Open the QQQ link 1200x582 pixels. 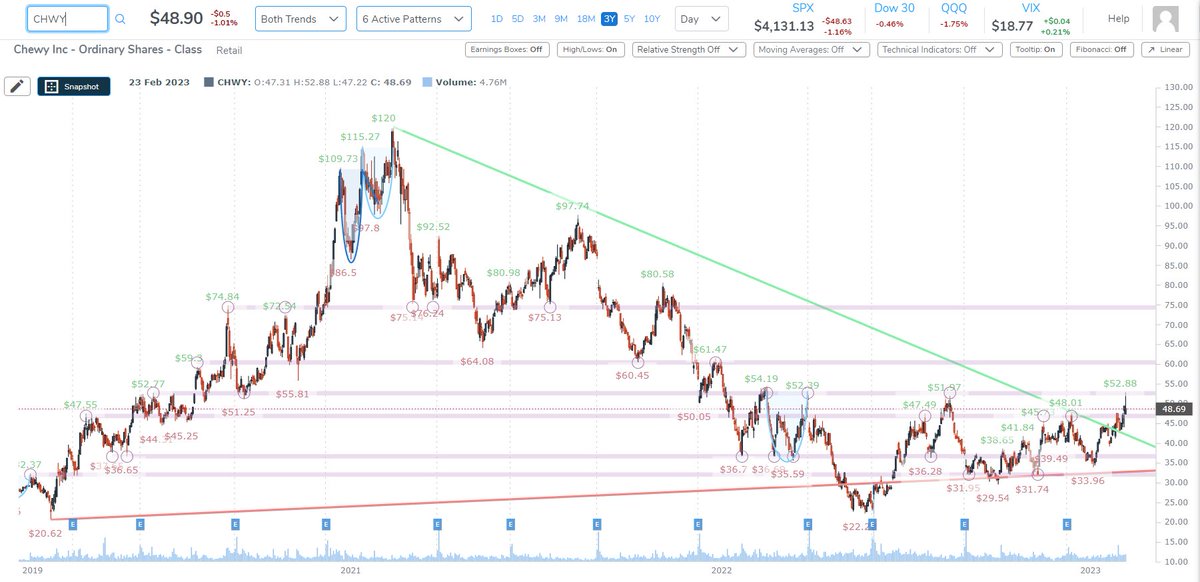[x=956, y=7]
